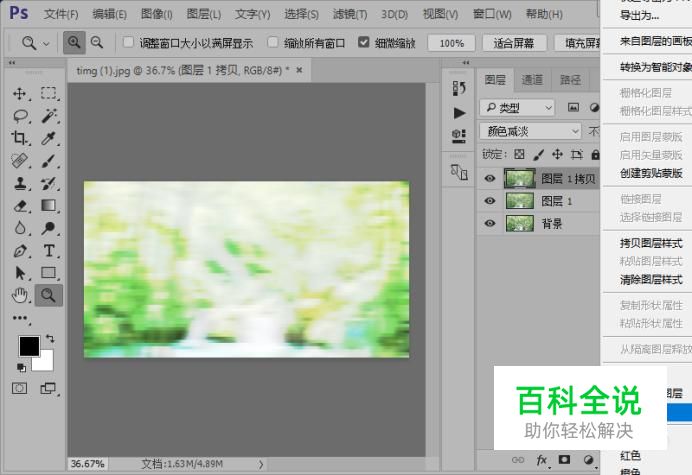The width and height of the screenshot is (692, 475).
Task: Select the Brush tool
Action: 49,161
